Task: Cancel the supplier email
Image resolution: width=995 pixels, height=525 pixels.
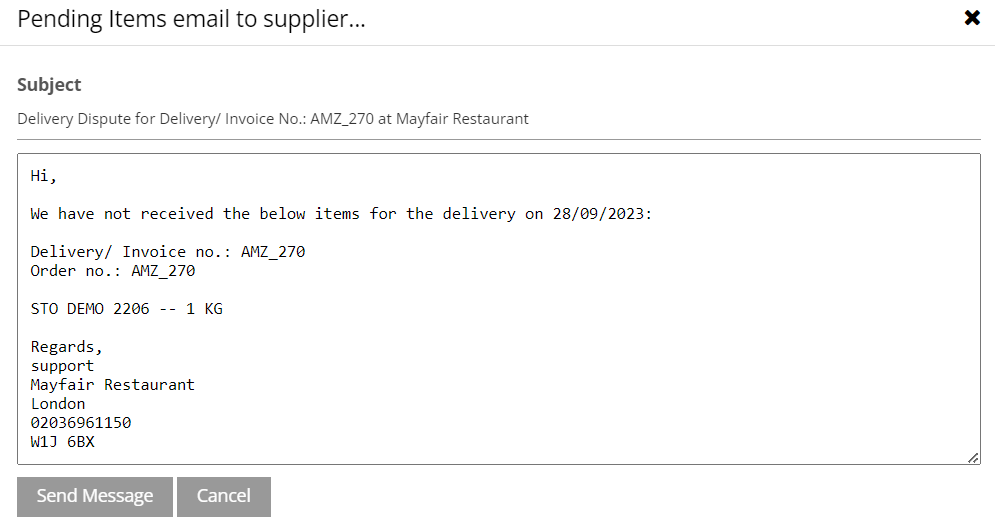Action: 223,496
